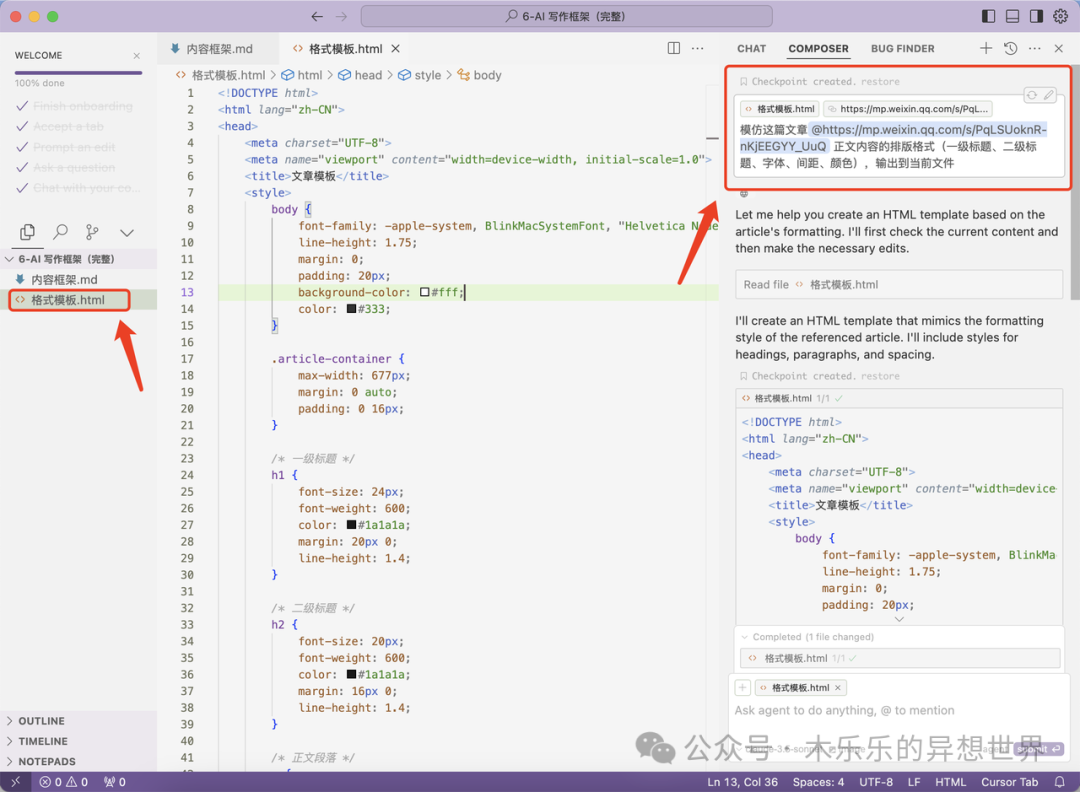Screen dimensions: 1080x792
Task: Split the editor to the right
Action: click(674, 48)
